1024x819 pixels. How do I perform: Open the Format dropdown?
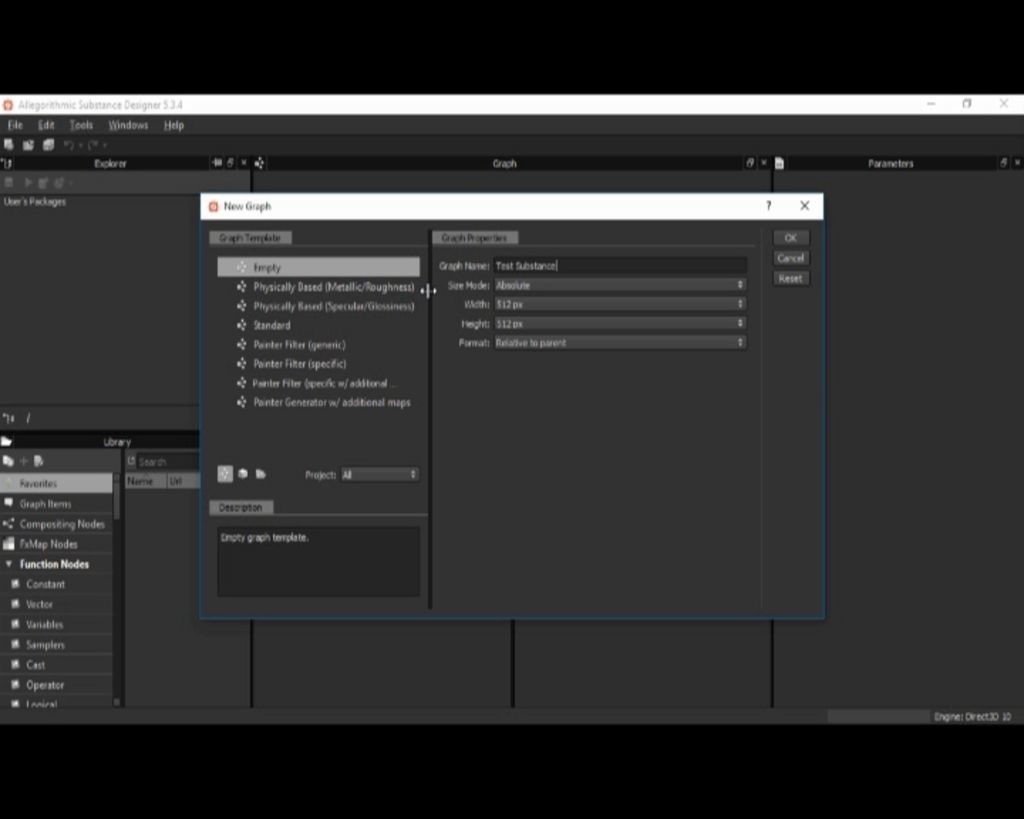point(620,342)
